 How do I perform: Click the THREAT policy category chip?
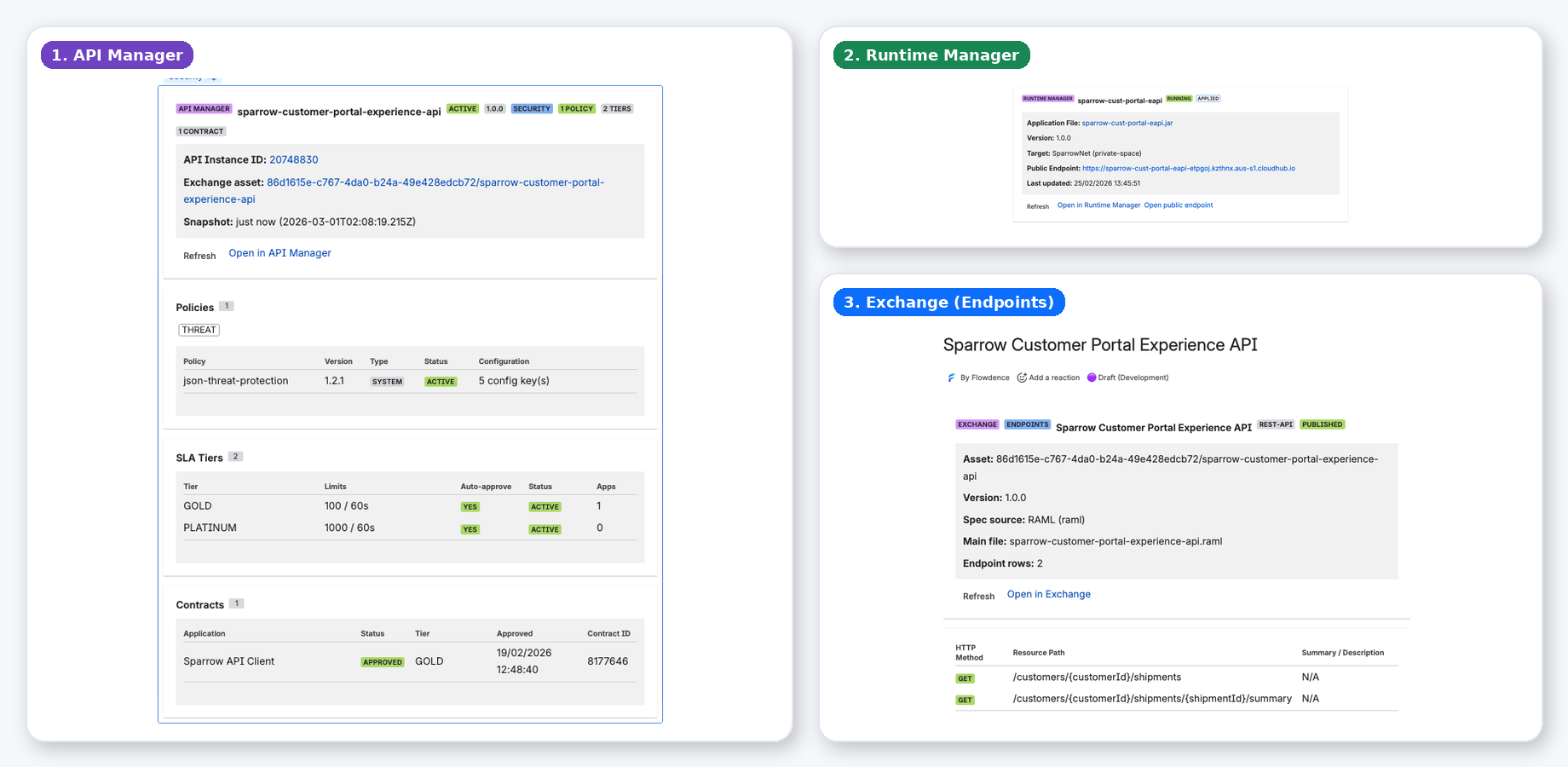[x=199, y=329]
